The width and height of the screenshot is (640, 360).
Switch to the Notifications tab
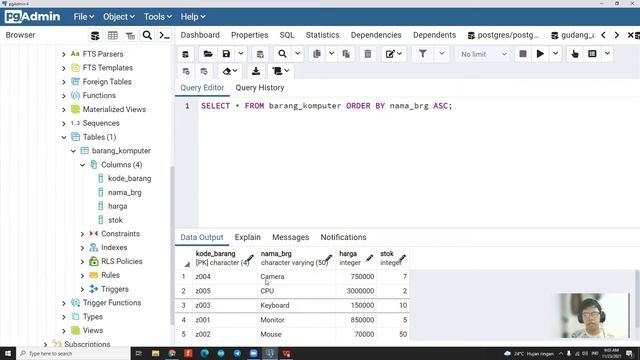[343, 237]
